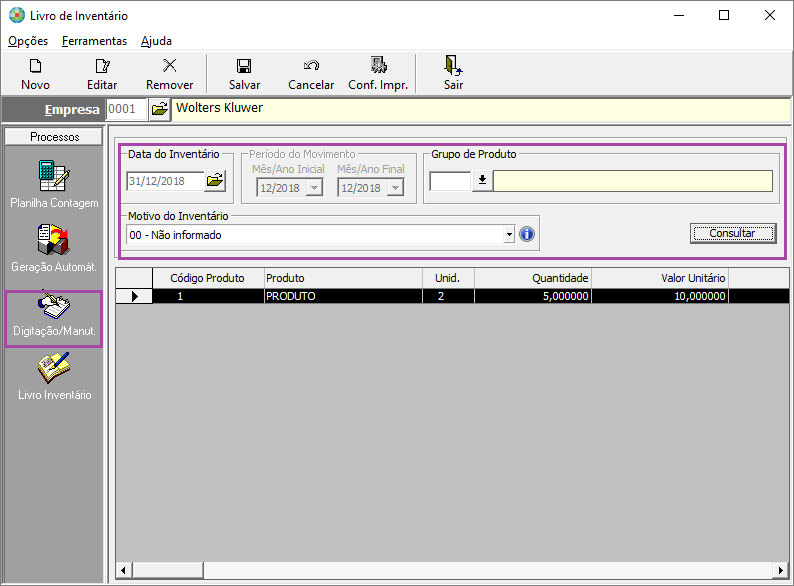Click the Data do Inventário date field
Viewport: 794px width, 586px height.
[166, 181]
